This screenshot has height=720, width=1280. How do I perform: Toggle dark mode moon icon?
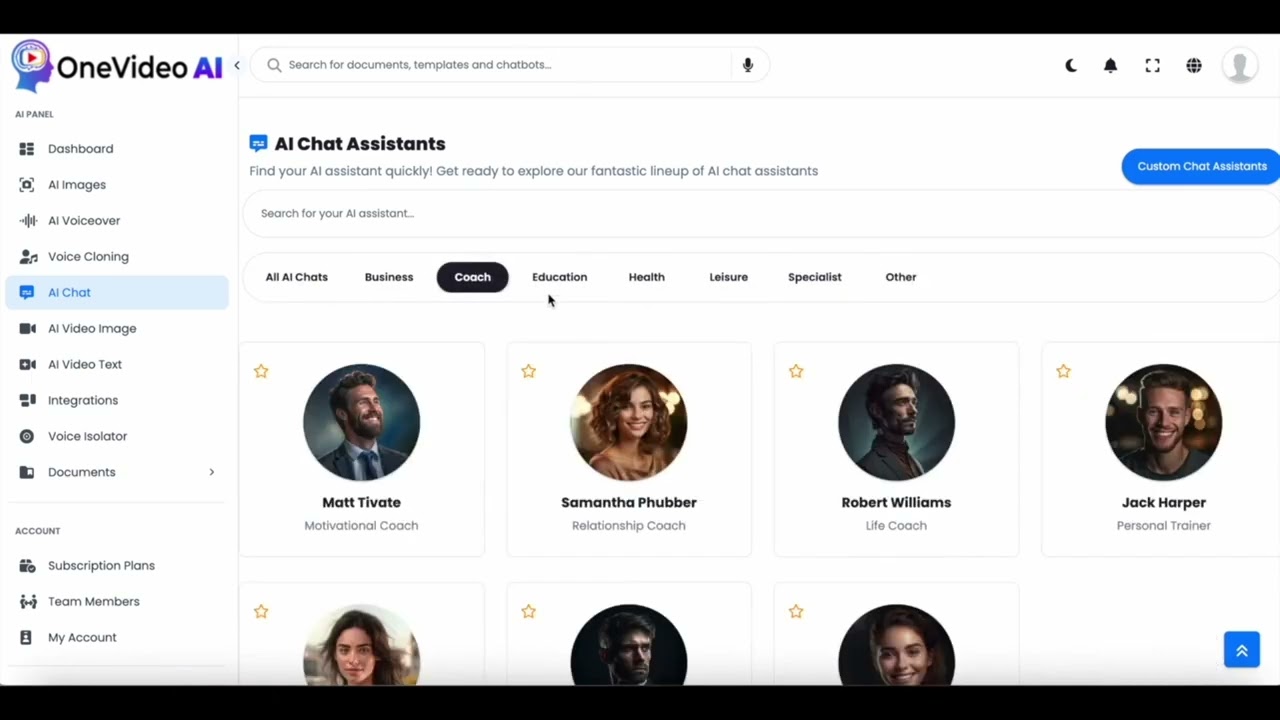[x=1071, y=65]
